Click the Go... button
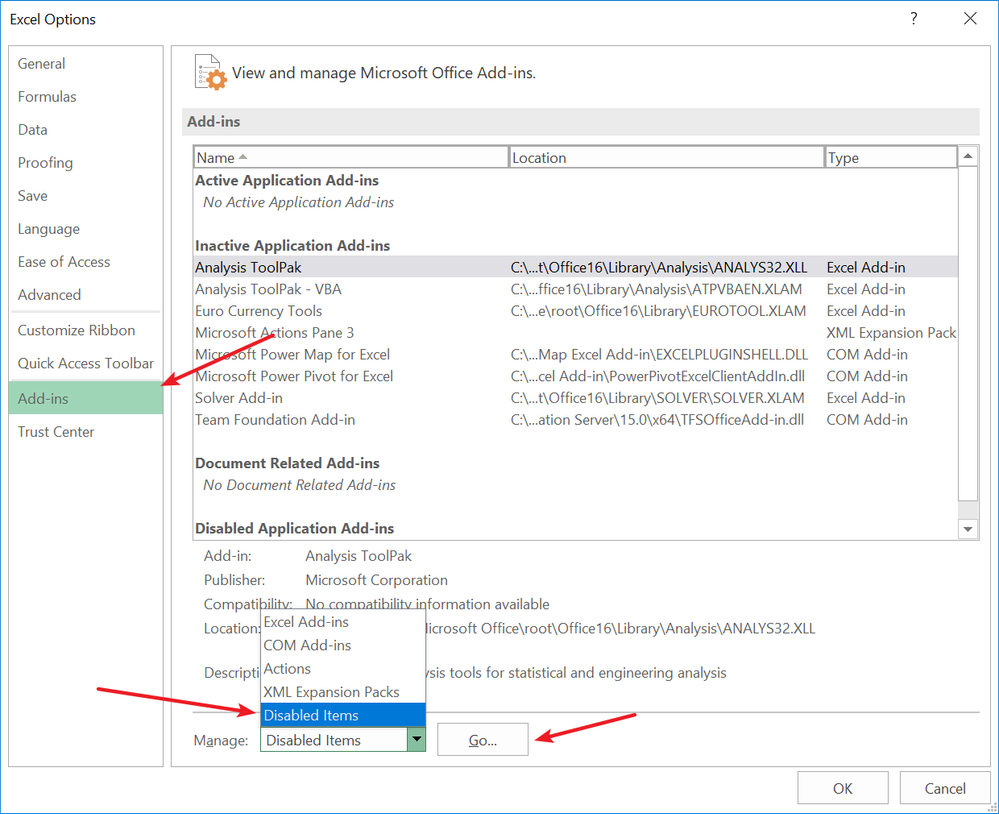 (482, 739)
